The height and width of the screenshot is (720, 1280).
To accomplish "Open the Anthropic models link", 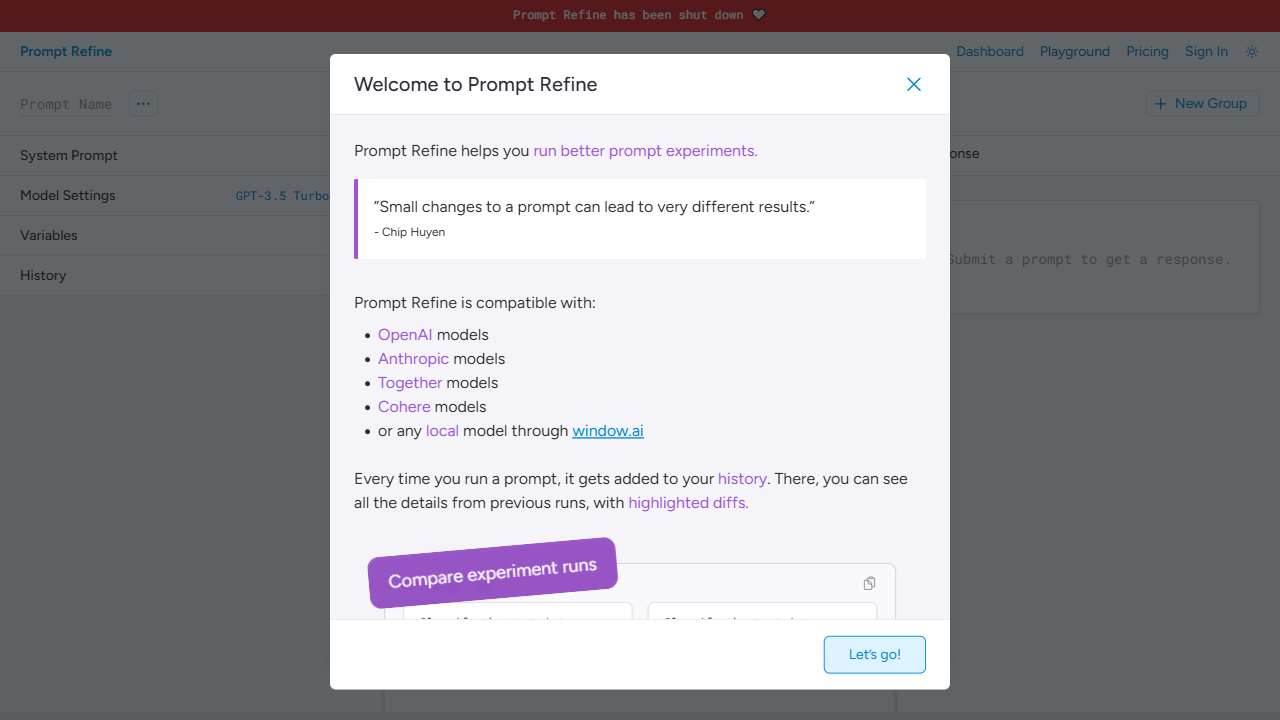I will [x=413, y=358].
